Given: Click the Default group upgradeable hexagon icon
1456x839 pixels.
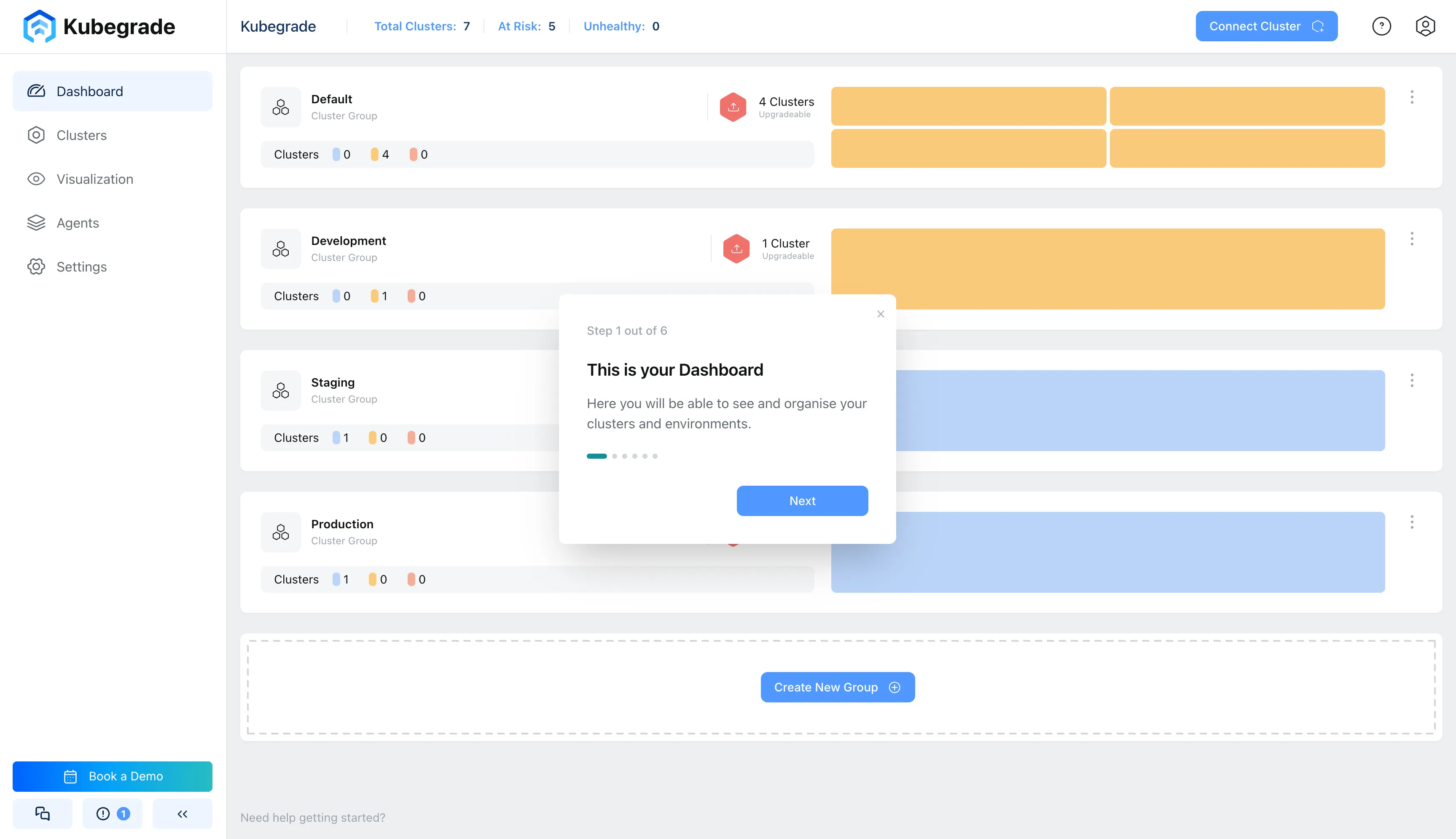Looking at the screenshot, I should point(733,107).
